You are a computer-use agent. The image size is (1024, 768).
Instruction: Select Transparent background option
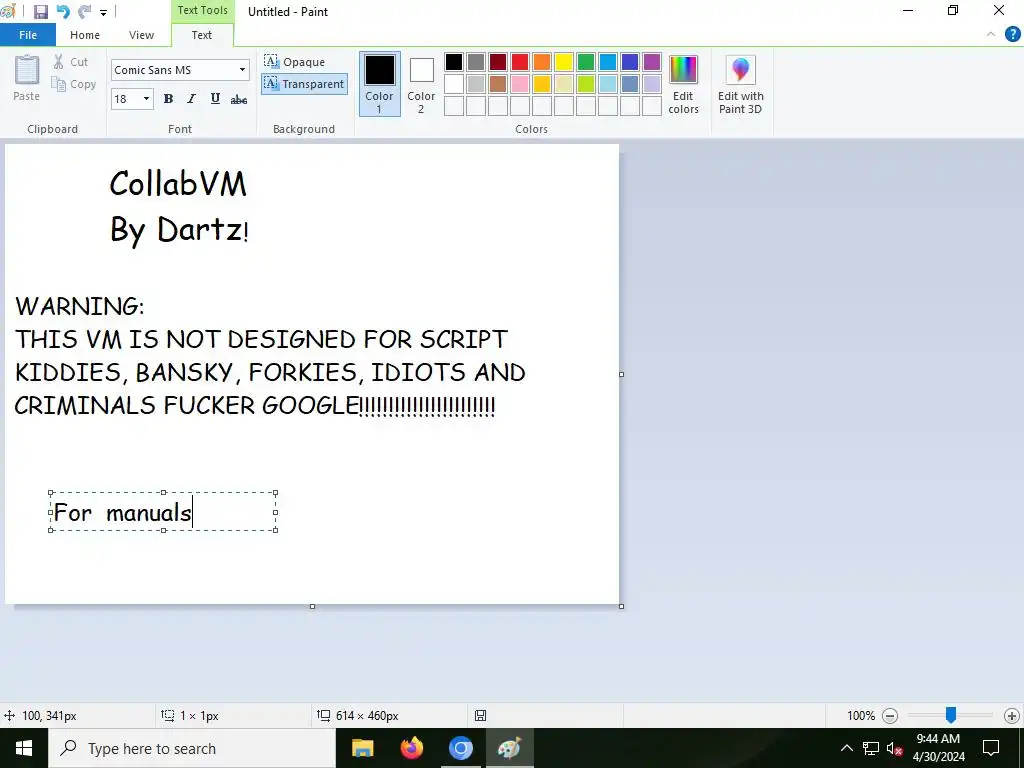304,84
